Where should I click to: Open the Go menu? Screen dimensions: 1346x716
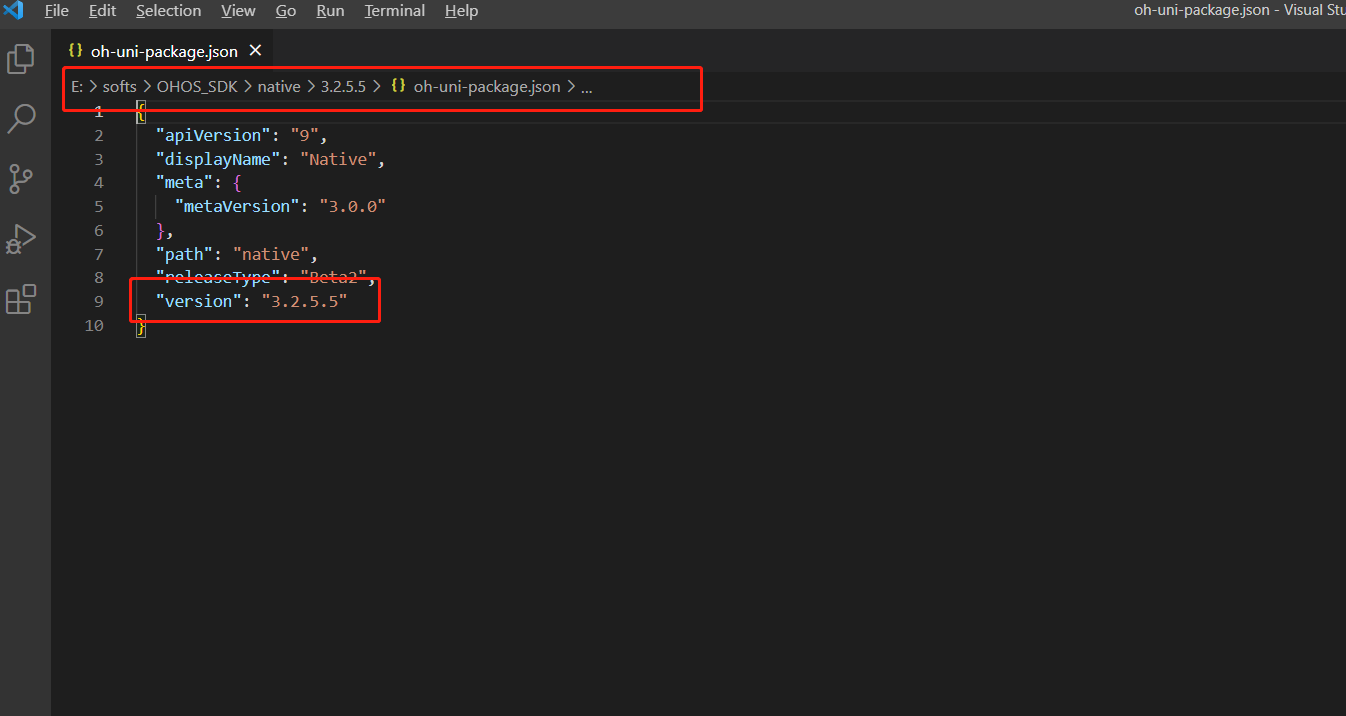click(x=286, y=11)
